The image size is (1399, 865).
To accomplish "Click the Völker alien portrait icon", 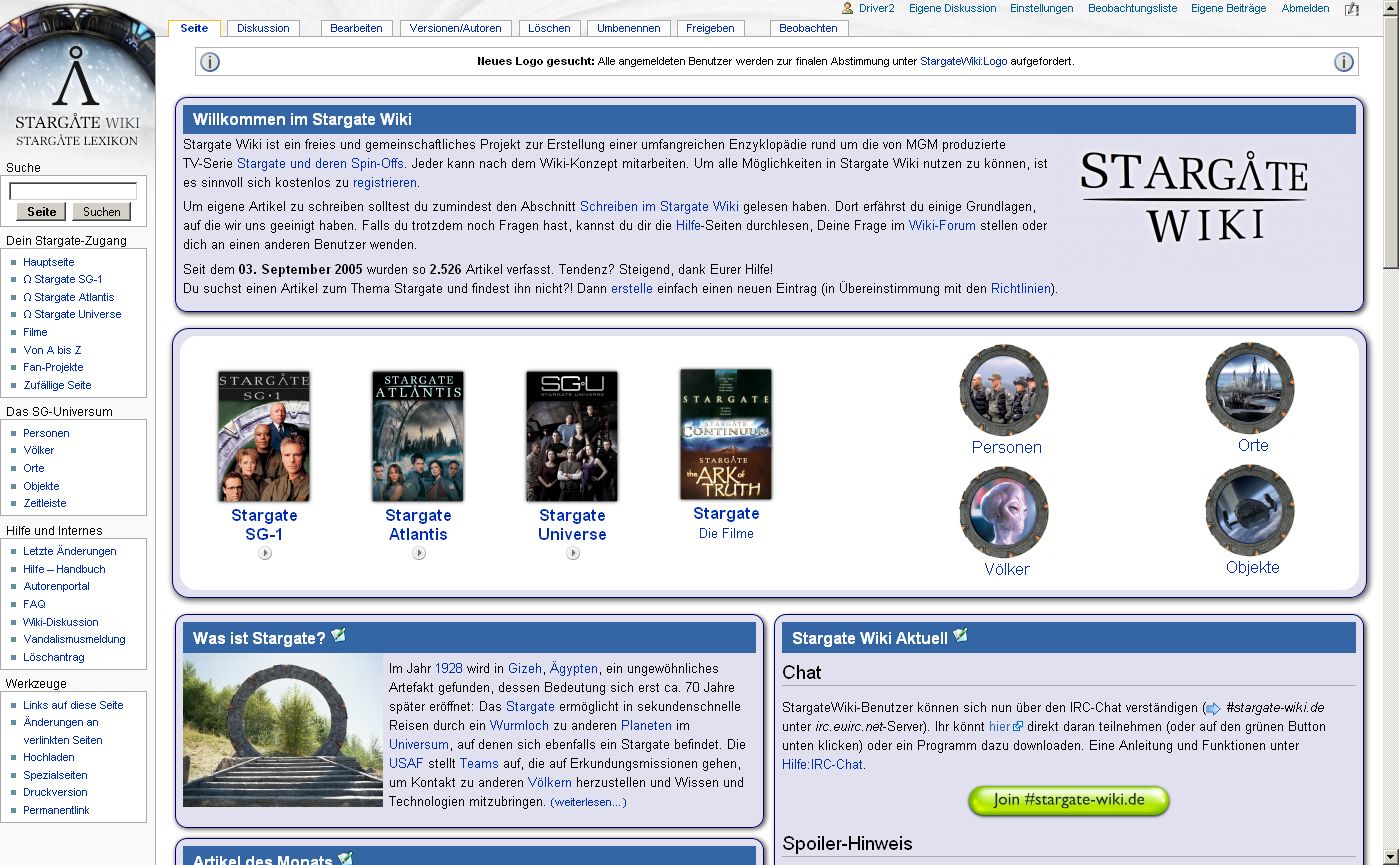I will [1004, 512].
